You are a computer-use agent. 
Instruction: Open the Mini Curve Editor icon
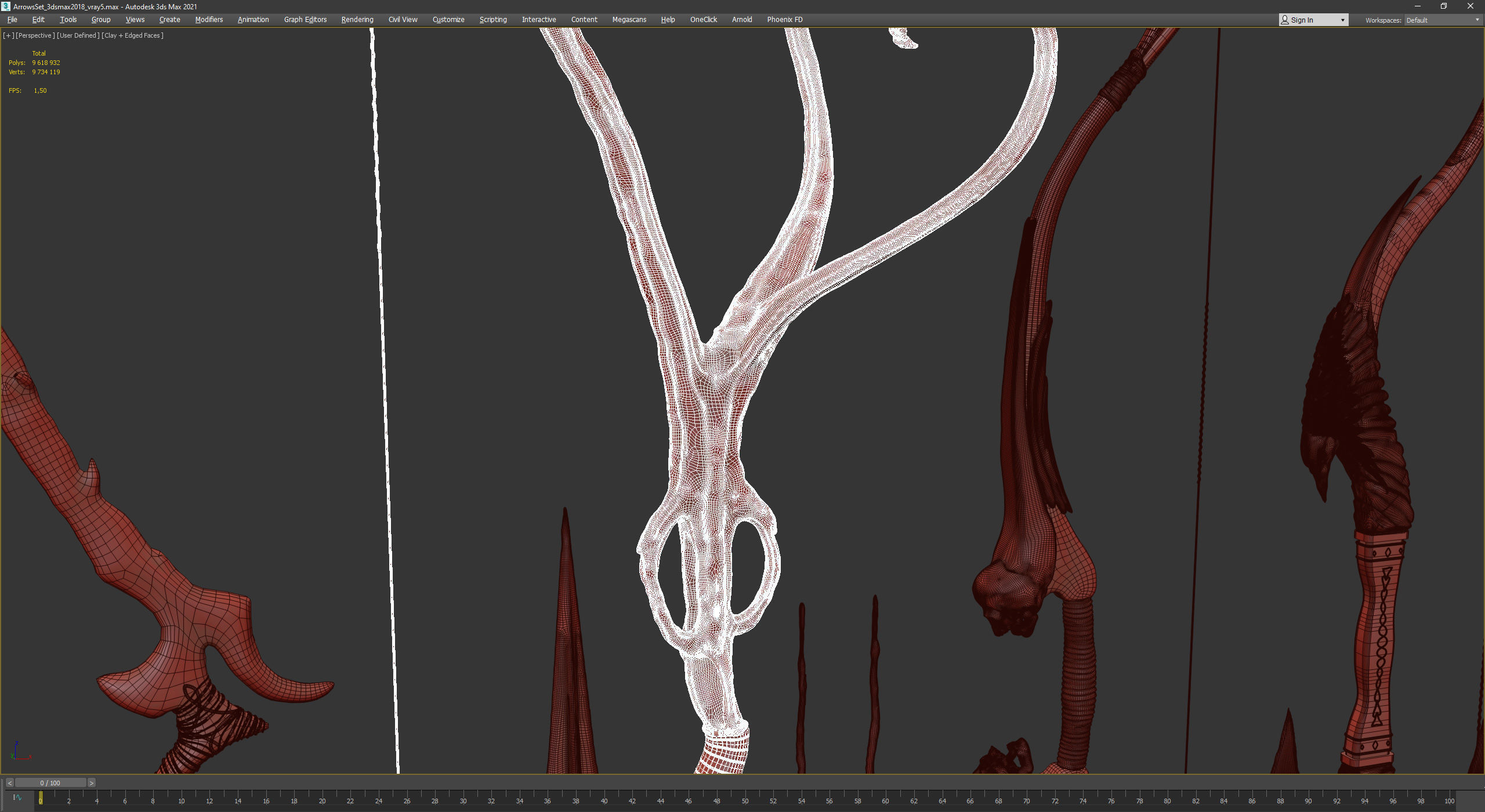pos(17,797)
